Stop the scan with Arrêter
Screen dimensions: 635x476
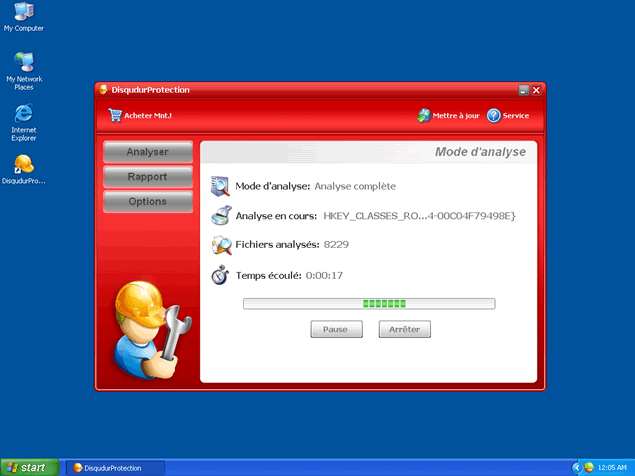point(404,329)
